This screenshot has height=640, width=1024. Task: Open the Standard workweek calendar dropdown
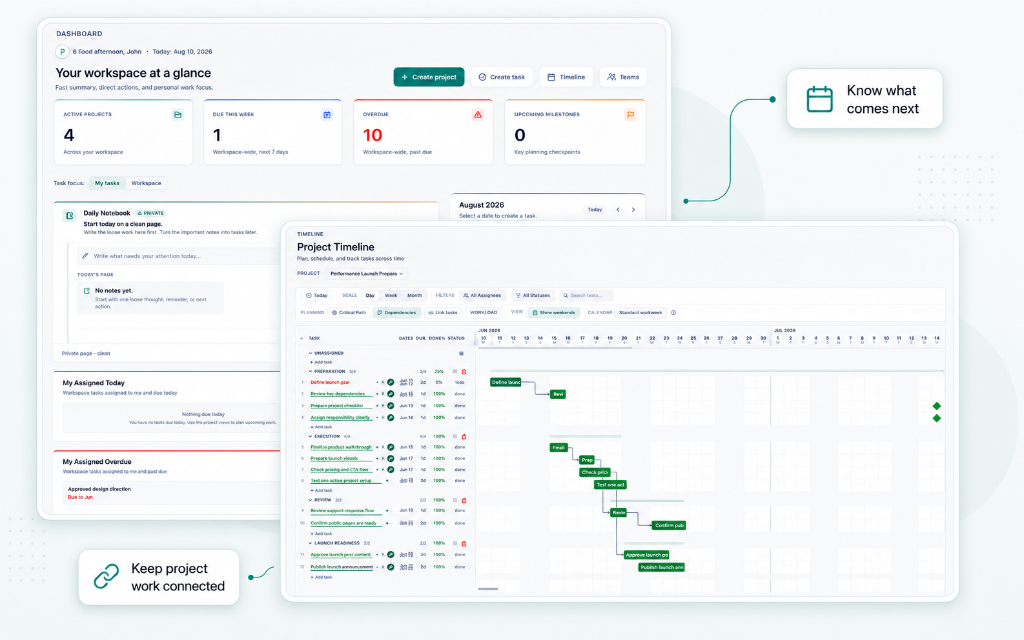pyautogui.click(x=641, y=313)
